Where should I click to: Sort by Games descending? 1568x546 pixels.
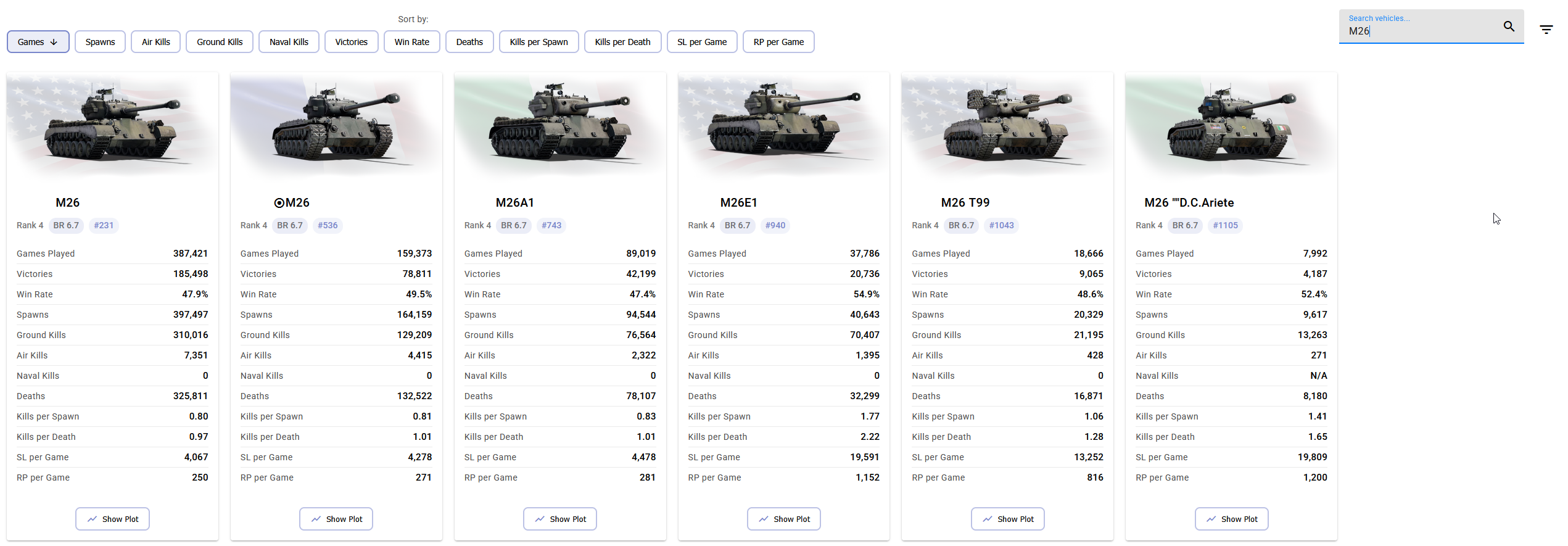point(38,42)
